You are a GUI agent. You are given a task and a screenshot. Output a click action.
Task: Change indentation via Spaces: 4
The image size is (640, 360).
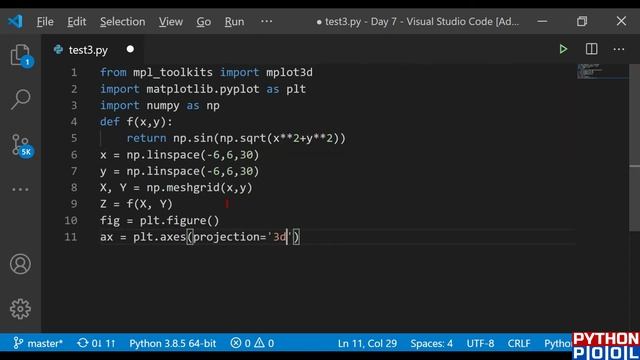(x=431, y=343)
